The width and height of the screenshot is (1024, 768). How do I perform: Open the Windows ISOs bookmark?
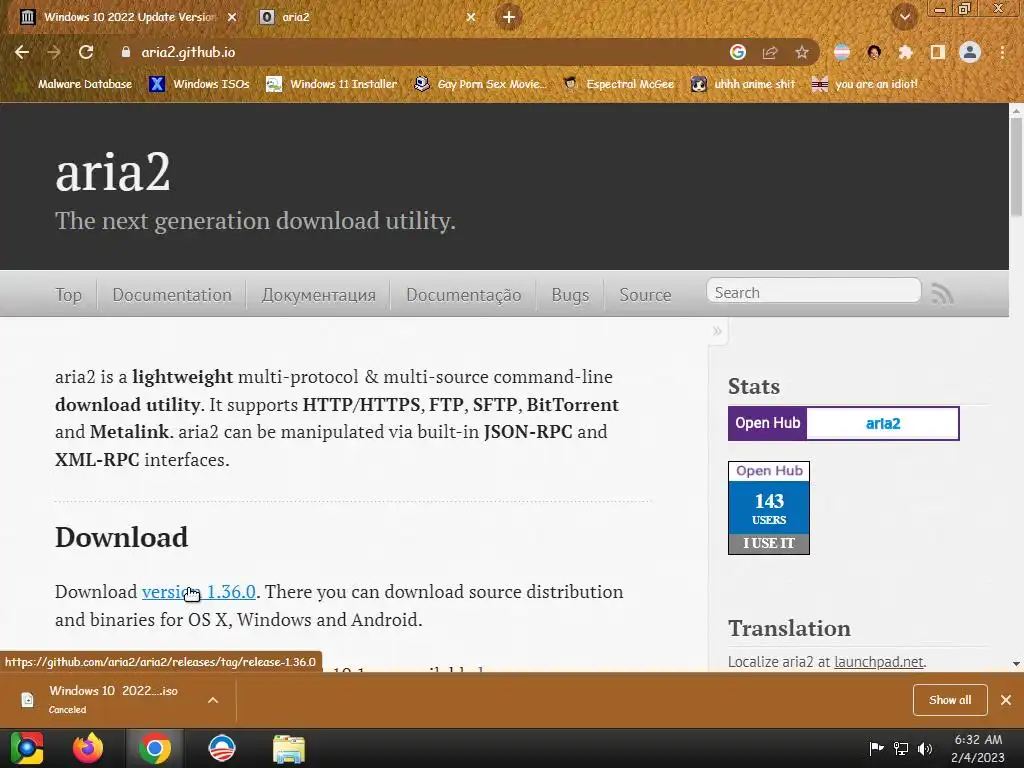199,84
